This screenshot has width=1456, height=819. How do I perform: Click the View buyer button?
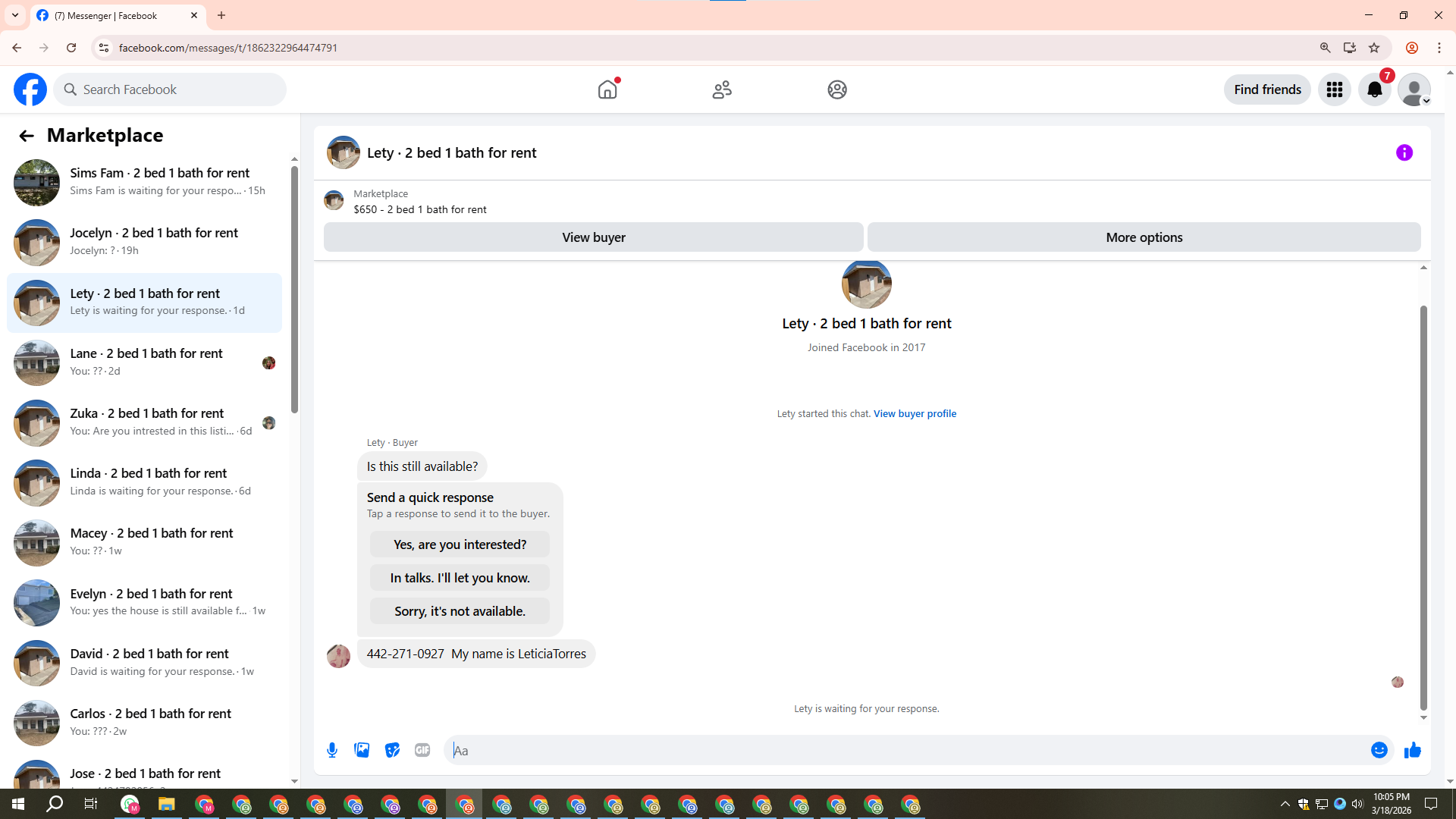tap(593, 237)
